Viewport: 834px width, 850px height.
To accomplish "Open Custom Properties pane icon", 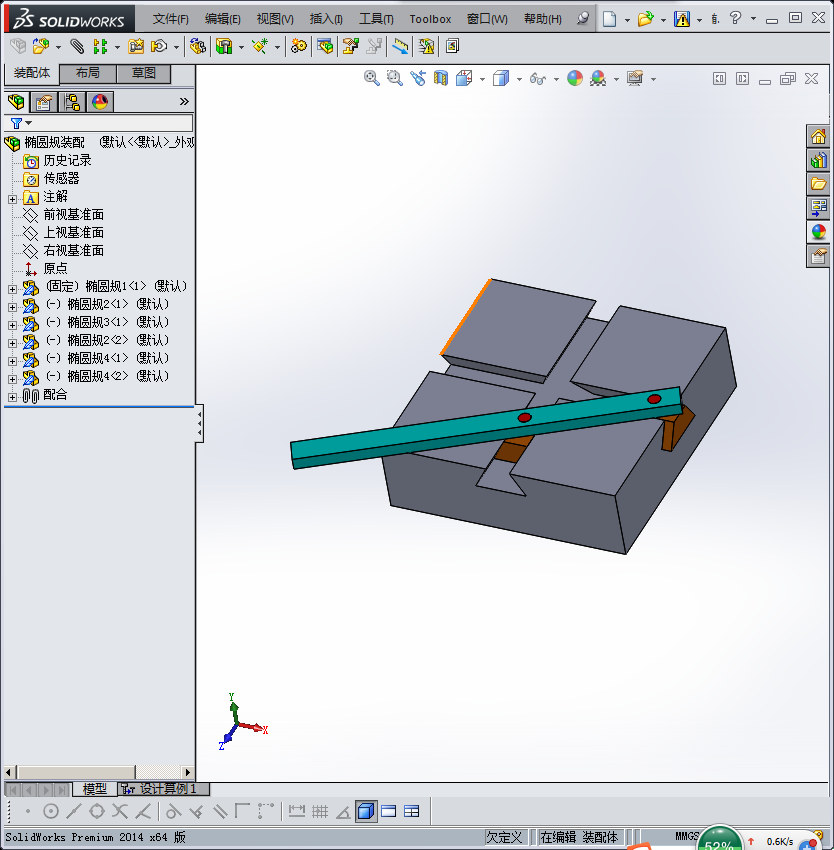I will click(818, 255).
